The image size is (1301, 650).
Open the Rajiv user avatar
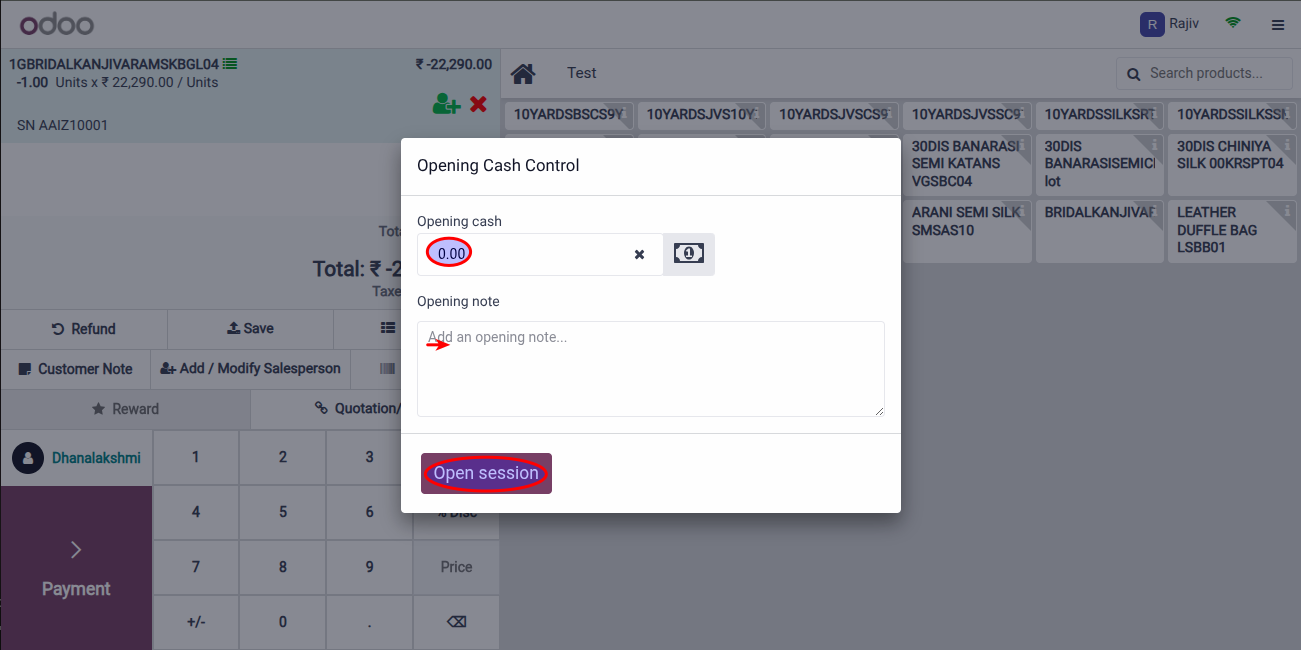coord(1152,25)
